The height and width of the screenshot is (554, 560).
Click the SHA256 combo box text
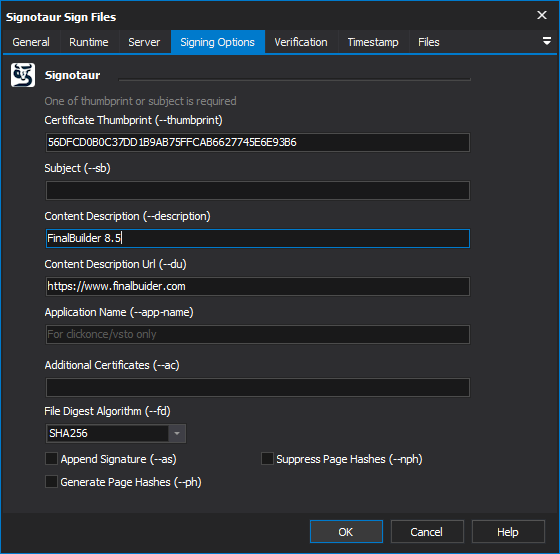(68, 433)
